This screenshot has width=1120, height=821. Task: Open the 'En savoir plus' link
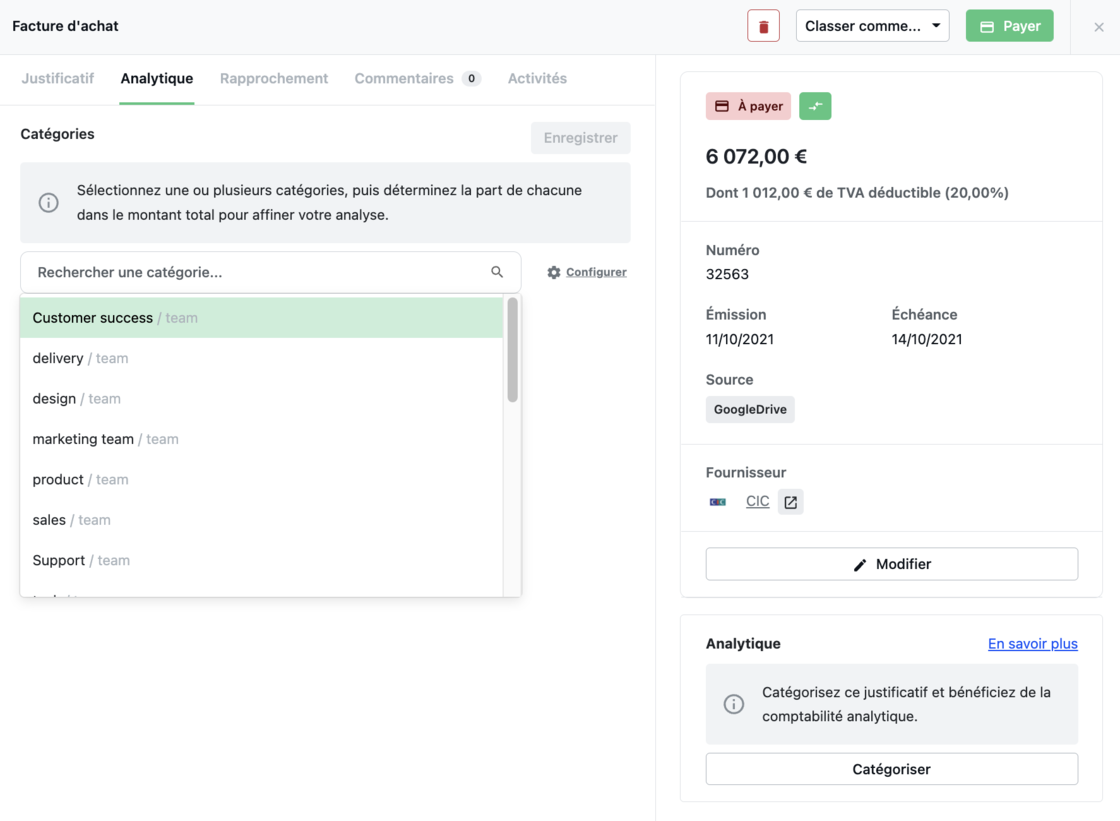tap(1032, 644)
